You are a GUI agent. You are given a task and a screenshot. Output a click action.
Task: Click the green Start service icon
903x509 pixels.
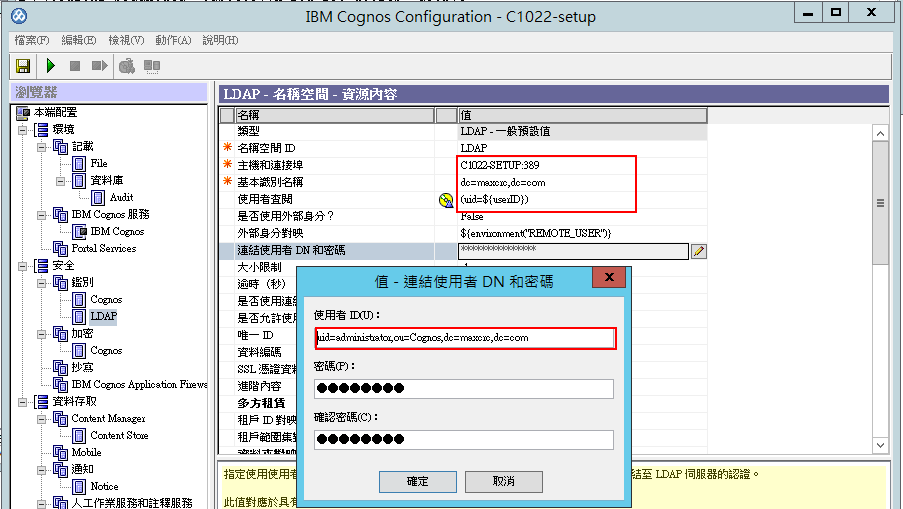pyautogui.click(x=51, y=66)
